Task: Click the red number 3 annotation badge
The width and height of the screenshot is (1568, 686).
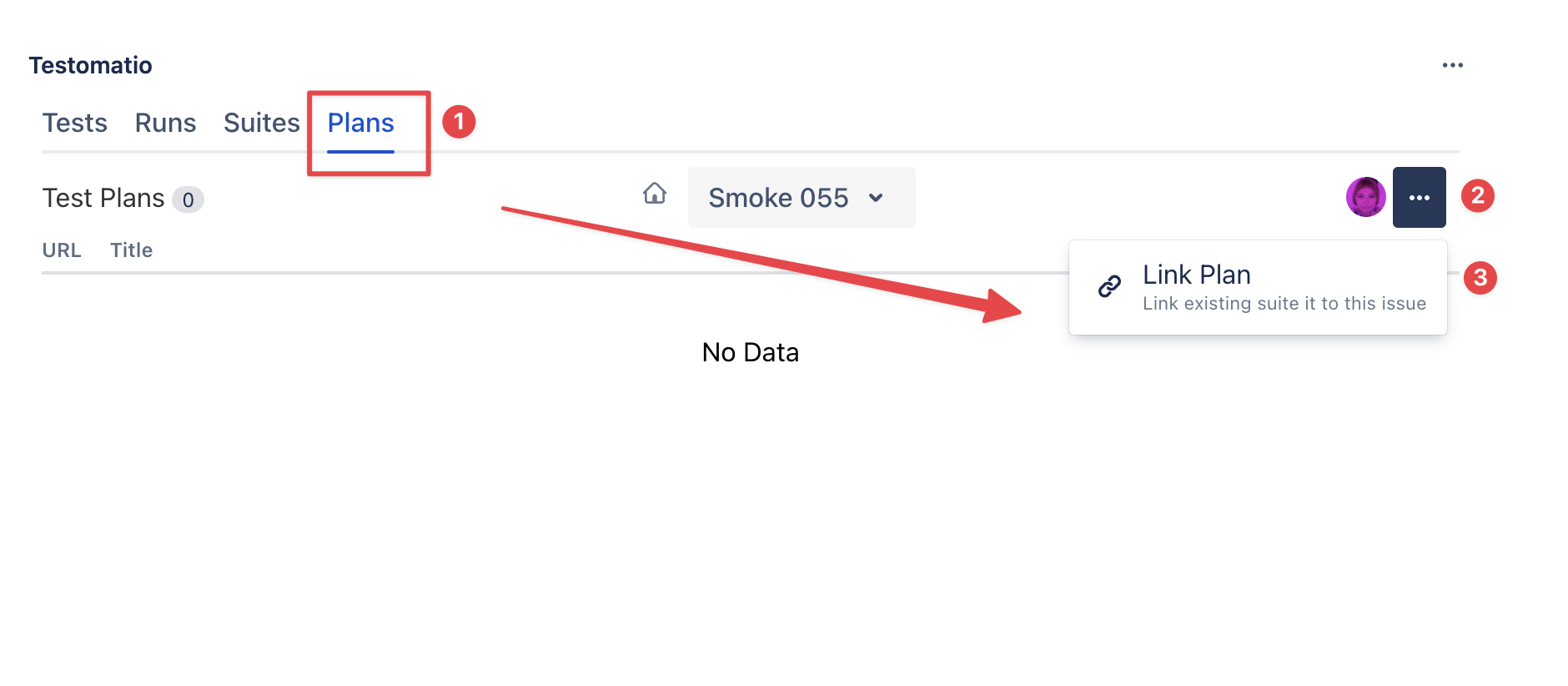Action: 1480,278
